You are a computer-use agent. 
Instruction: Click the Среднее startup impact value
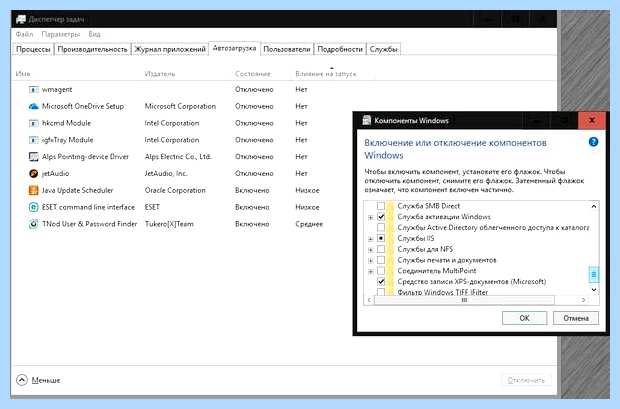click(x=309, y=224)
